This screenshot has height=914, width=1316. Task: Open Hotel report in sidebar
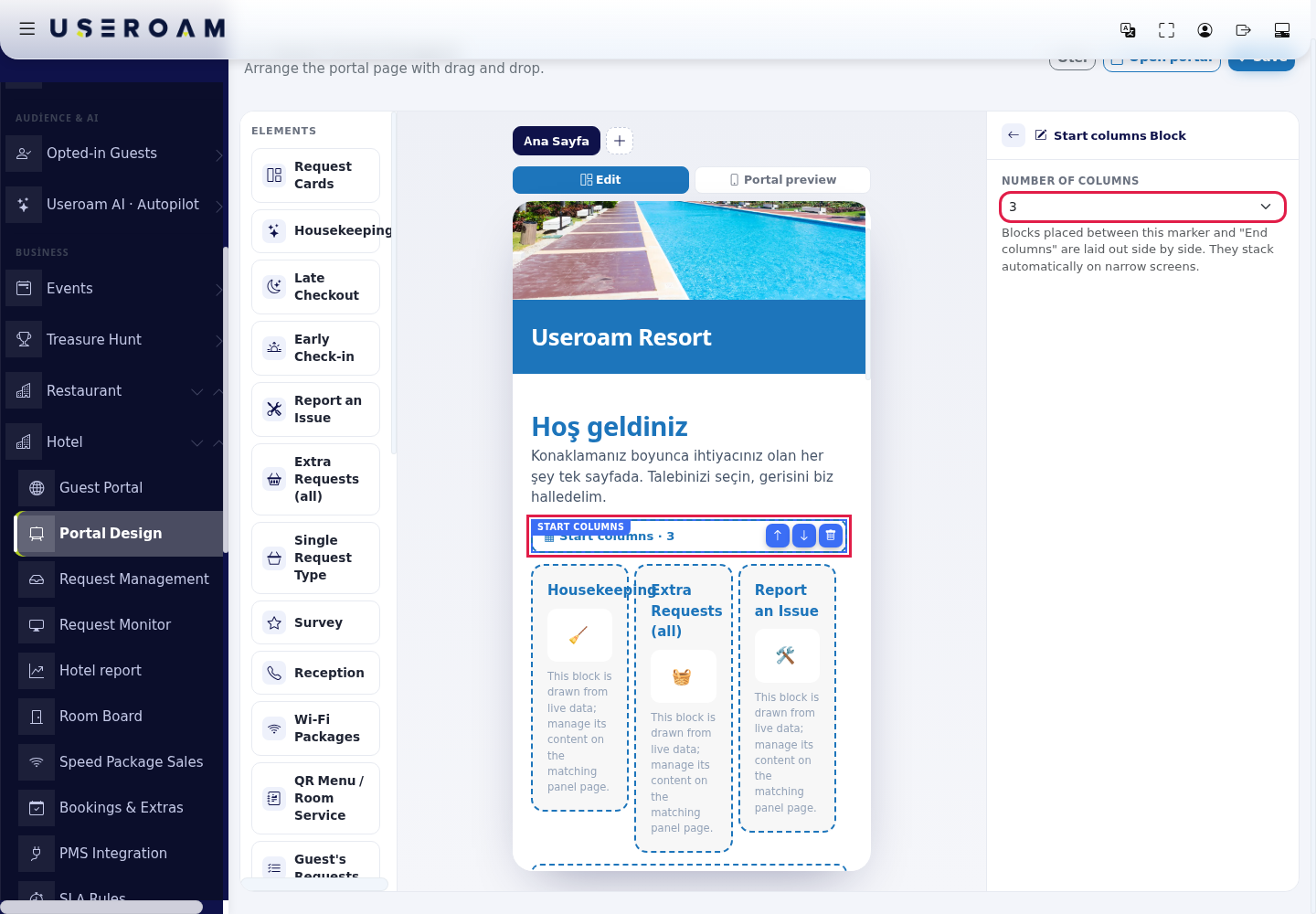point(119,671)
